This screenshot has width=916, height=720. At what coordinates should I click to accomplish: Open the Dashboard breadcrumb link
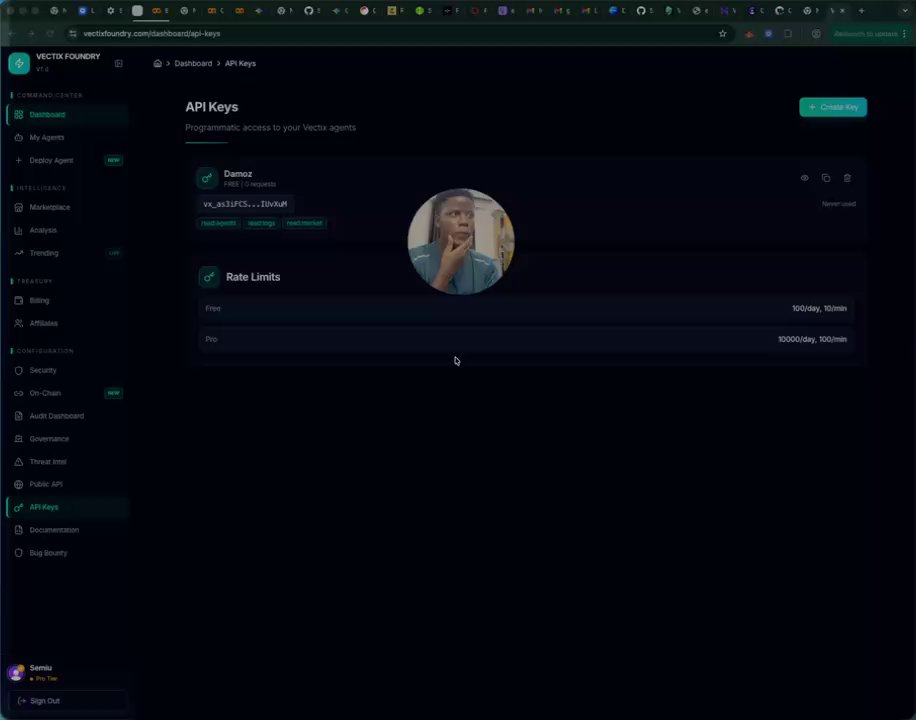pyautogui.click(x=193, y=63)
